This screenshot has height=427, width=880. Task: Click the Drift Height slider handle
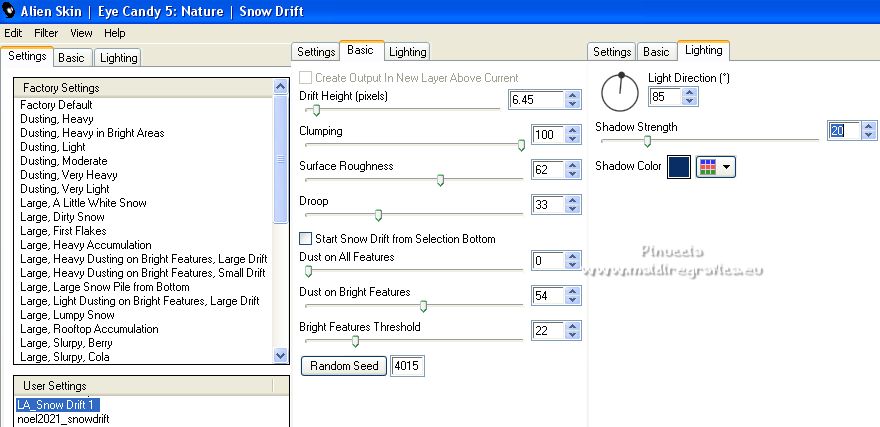pos(316,110)
